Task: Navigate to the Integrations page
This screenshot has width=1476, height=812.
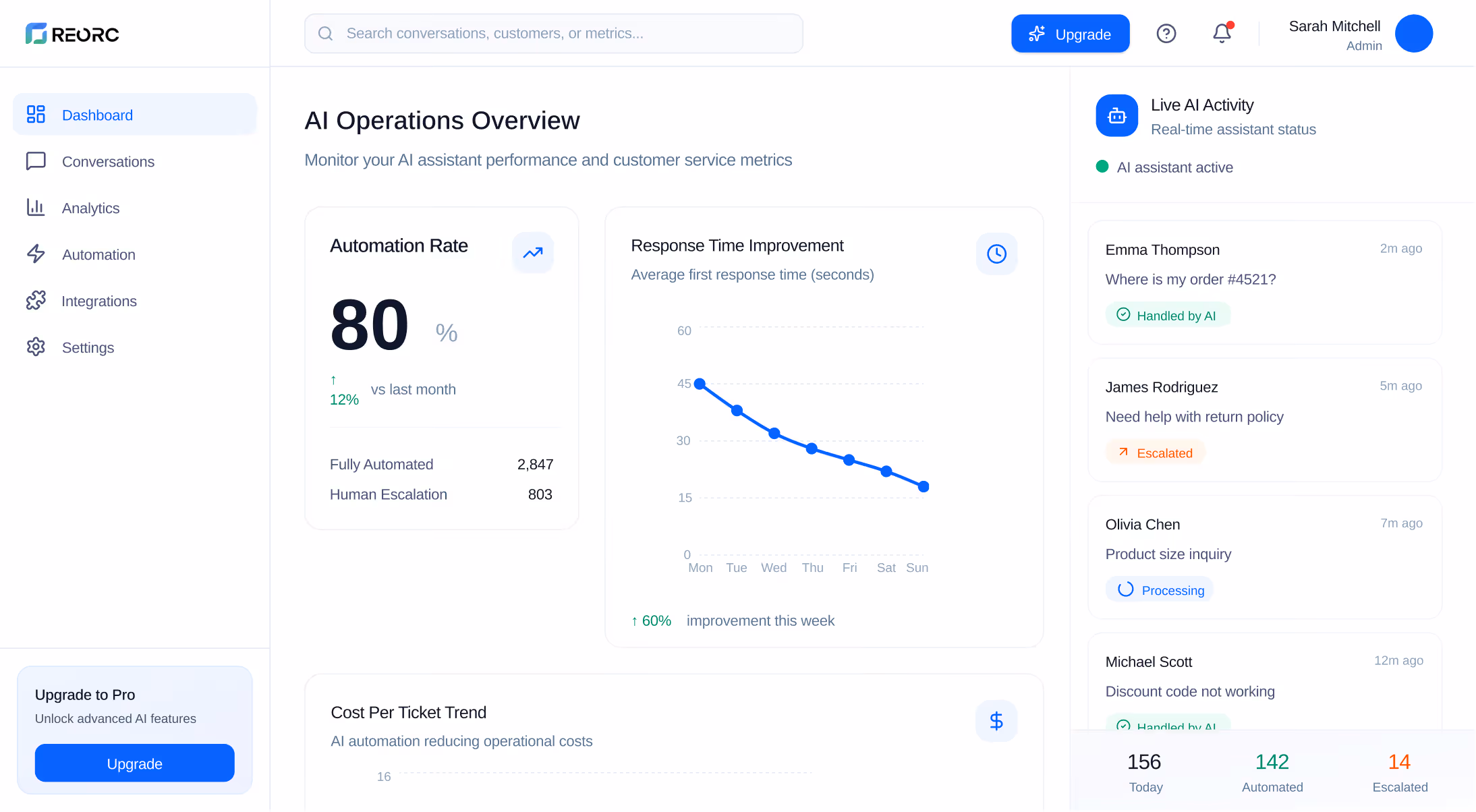Action: (x=98, y=301)
